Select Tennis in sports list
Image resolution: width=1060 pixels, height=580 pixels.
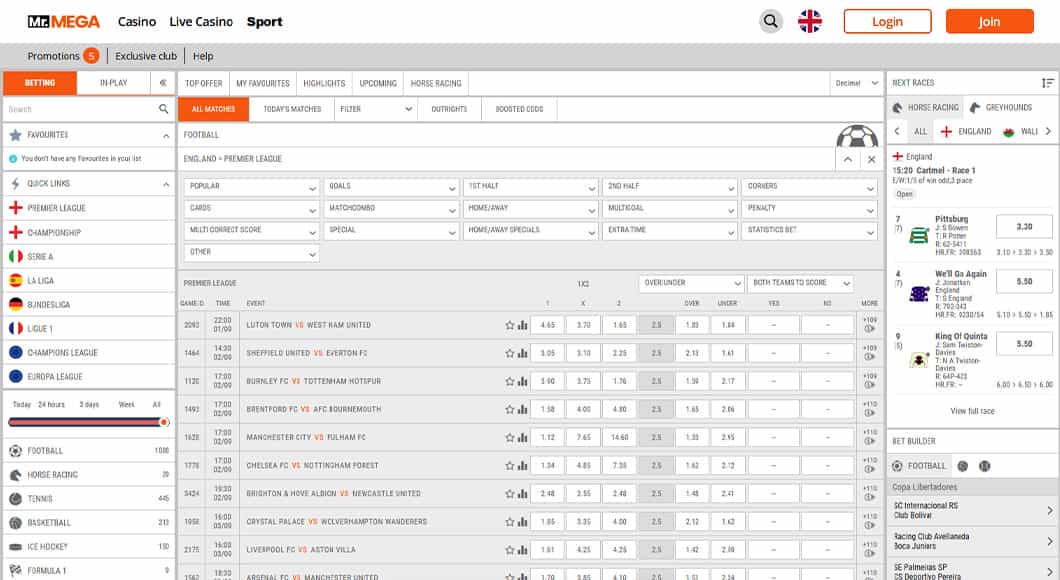(x=89, y=499)
